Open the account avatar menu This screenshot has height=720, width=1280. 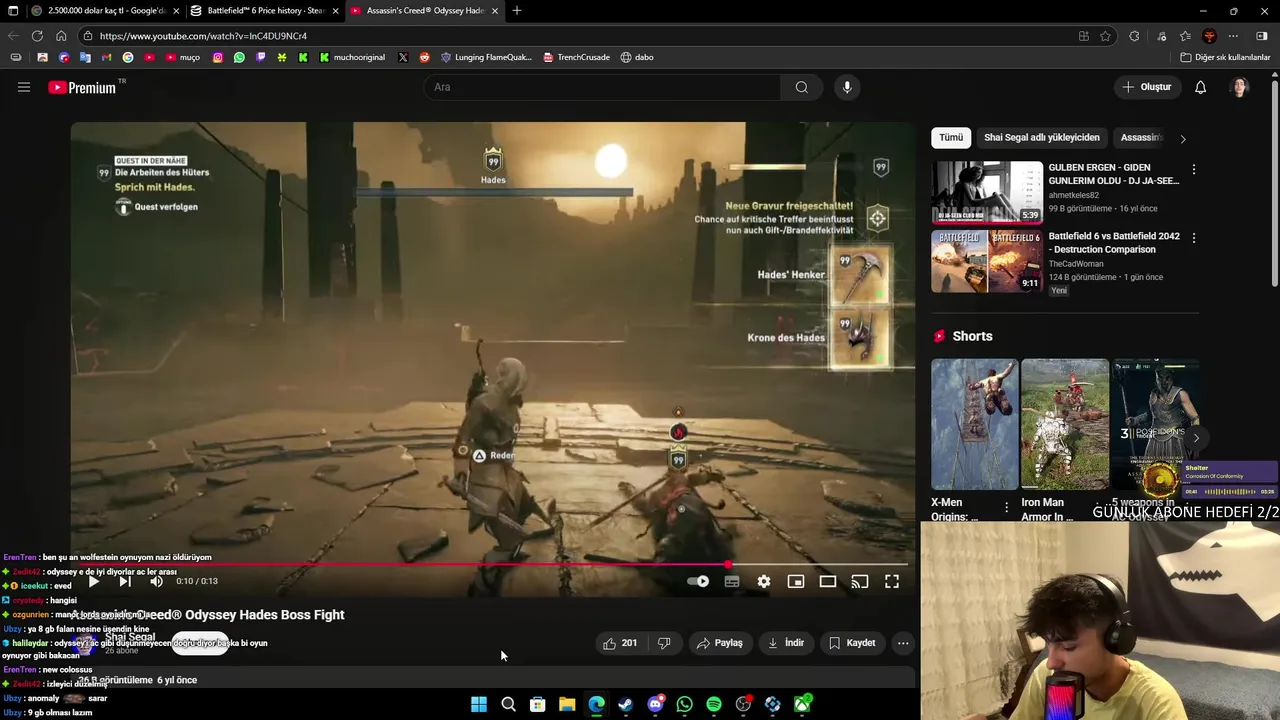1240,87
